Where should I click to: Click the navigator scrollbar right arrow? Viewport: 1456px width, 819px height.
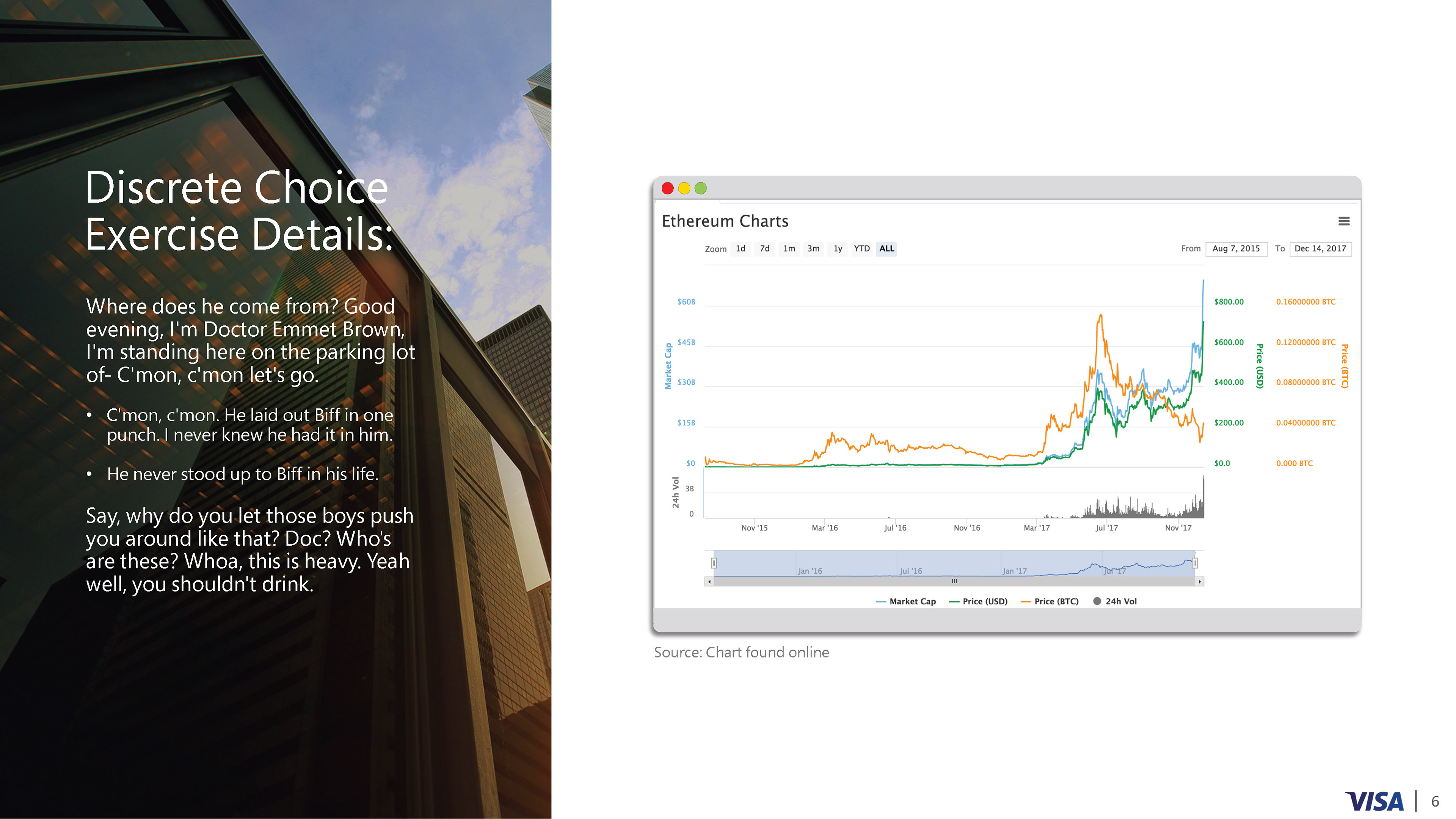(x=1199, y=582)
